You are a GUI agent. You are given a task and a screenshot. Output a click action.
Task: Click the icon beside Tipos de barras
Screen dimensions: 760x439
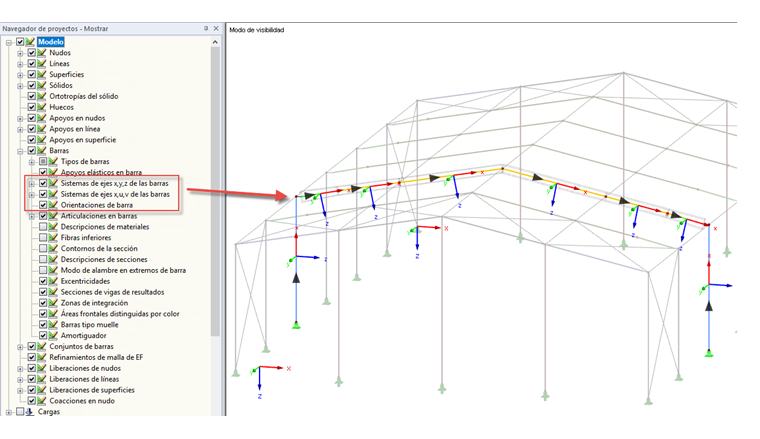(53, 161)
